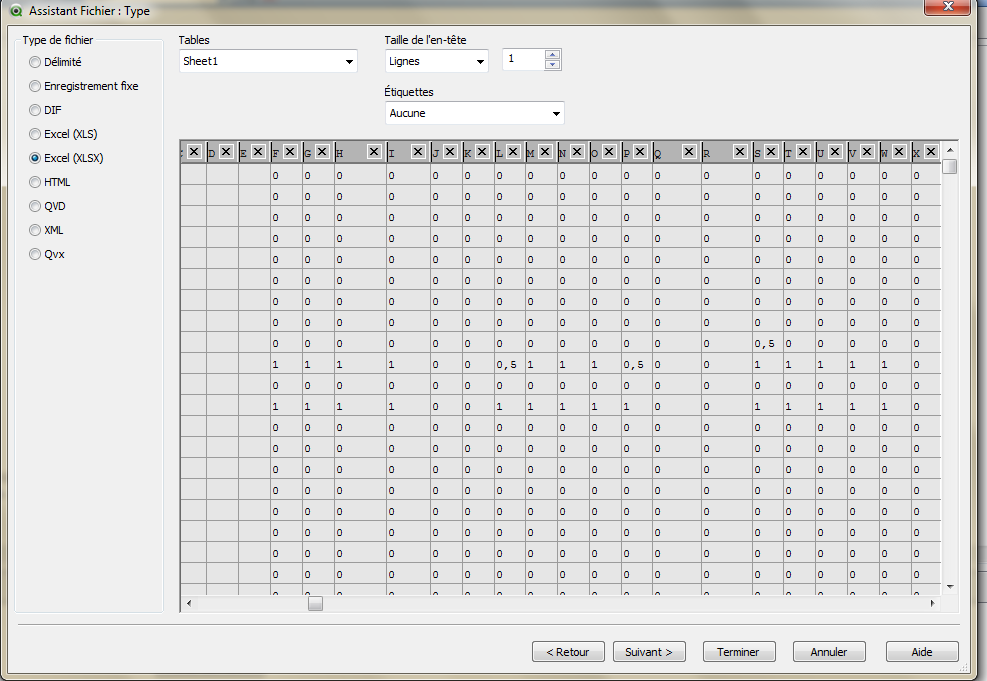Screen dimensions: 987x681
Task: Remove column H with its X button
Action: 374,152
